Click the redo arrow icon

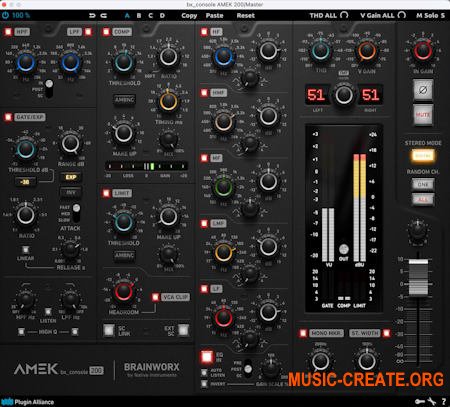104,15
